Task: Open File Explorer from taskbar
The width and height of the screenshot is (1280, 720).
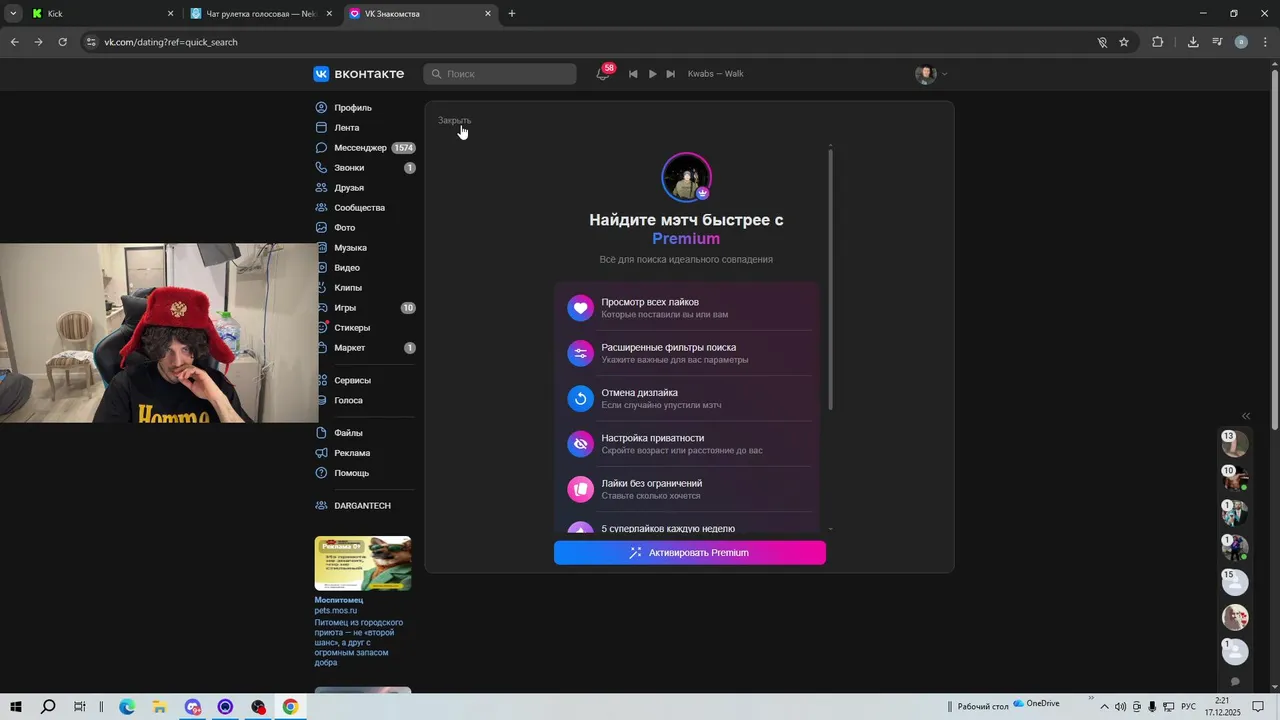Action: (159, 707)
